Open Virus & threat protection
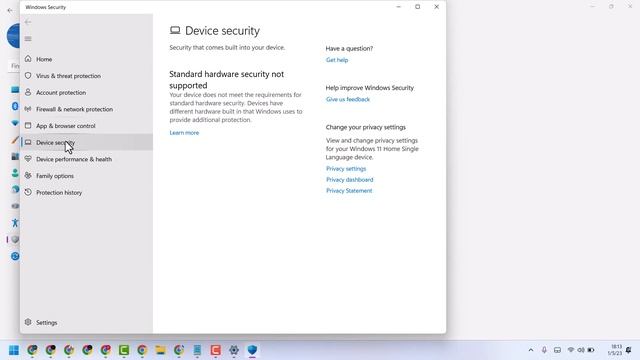 [x=87, y=76]
